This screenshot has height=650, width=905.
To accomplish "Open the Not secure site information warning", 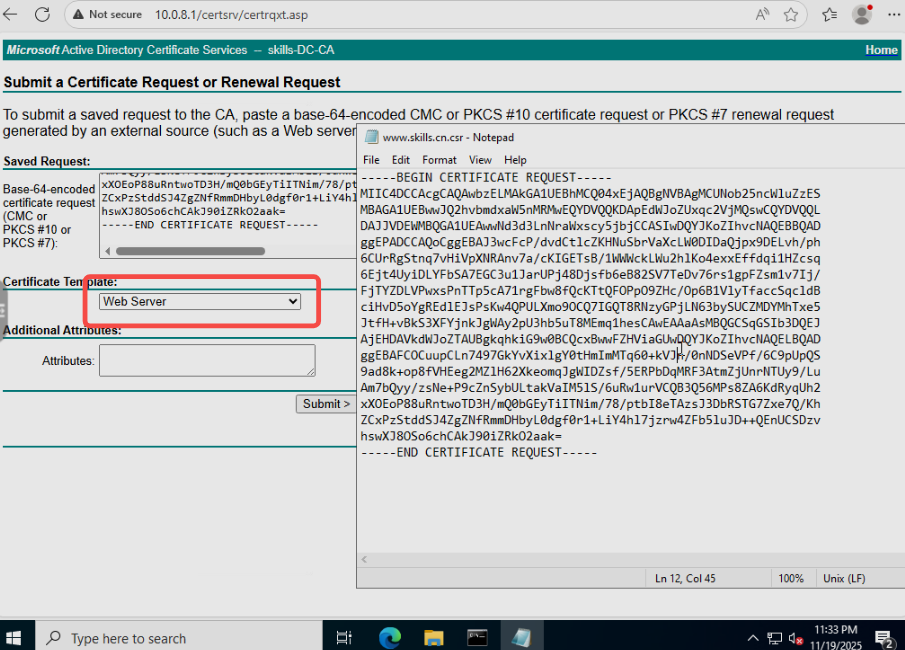I will 107,14.
